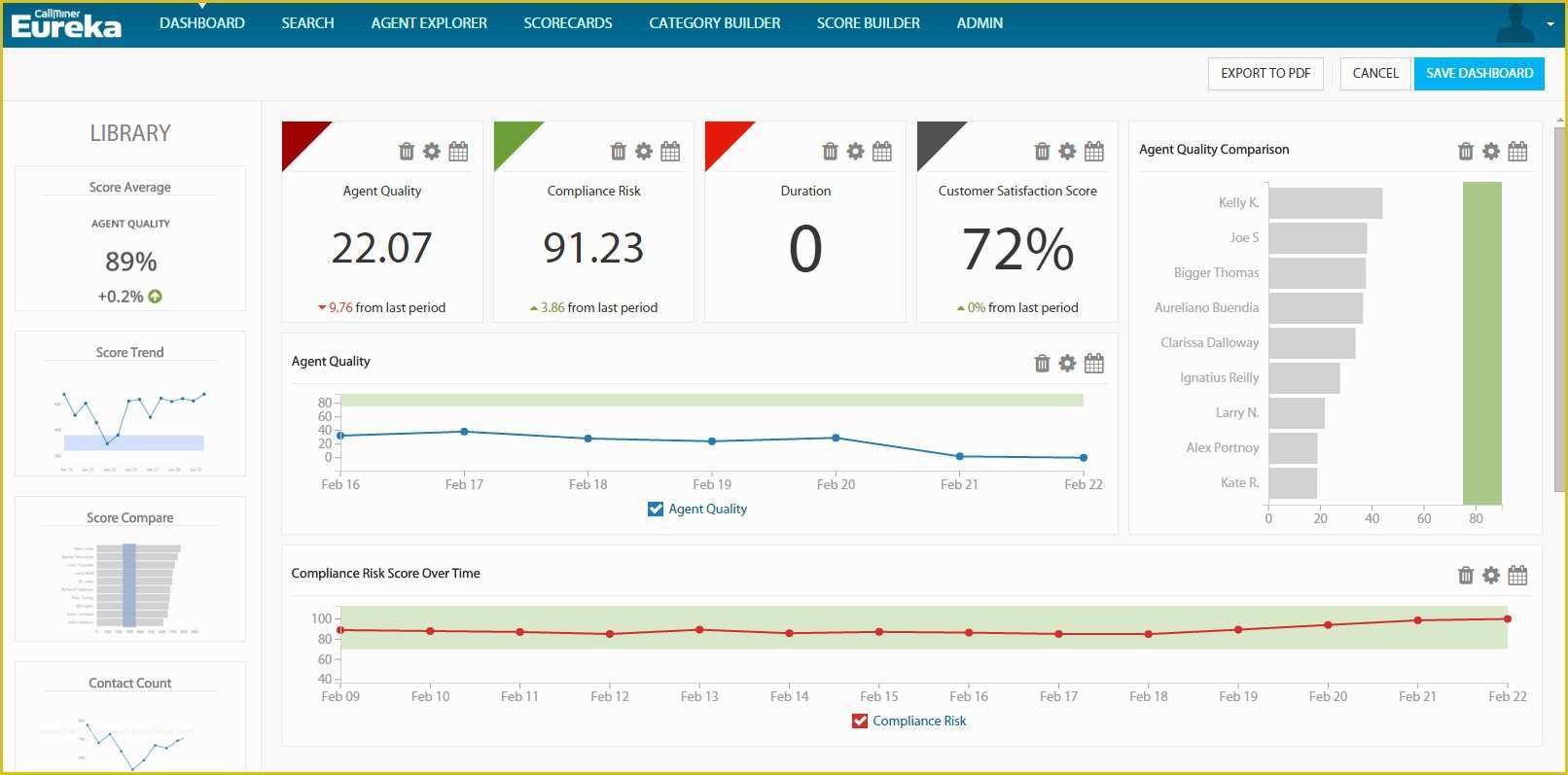
Task: Click Ignatius Reilly label in comparison chart
Action: tap(1219, 377)
